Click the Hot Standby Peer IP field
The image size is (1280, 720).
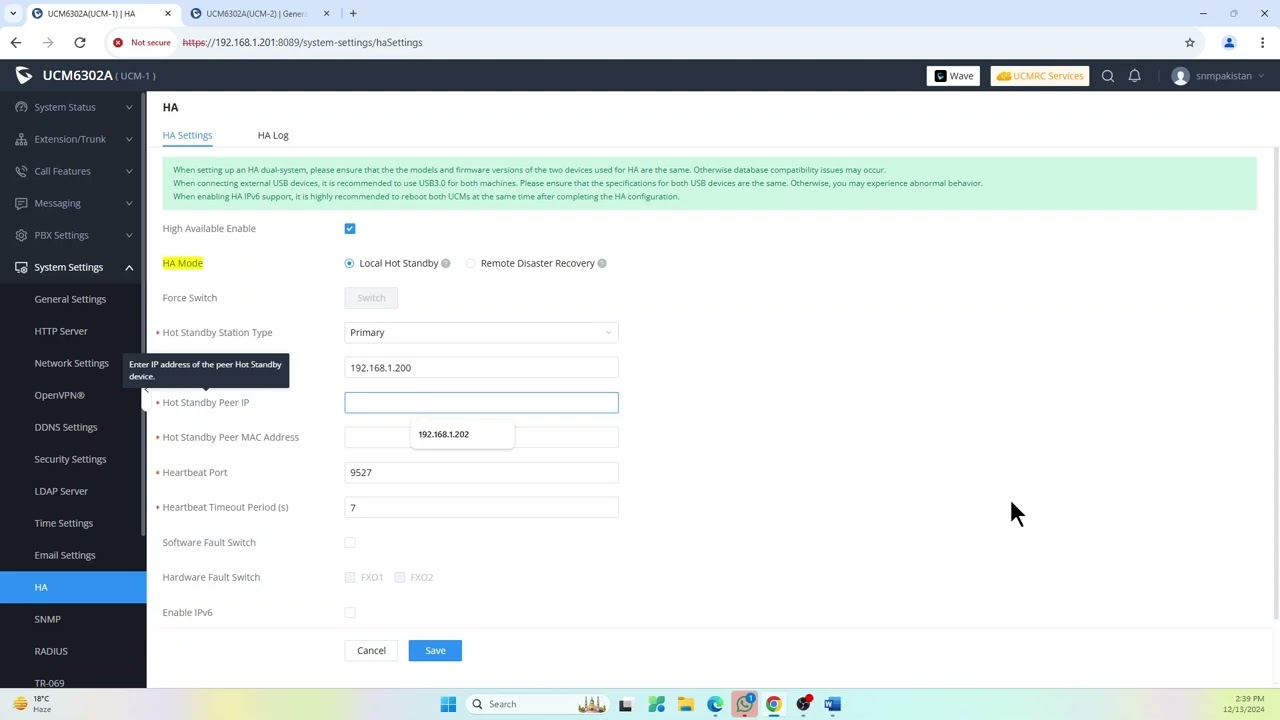[x=481, y=402]
